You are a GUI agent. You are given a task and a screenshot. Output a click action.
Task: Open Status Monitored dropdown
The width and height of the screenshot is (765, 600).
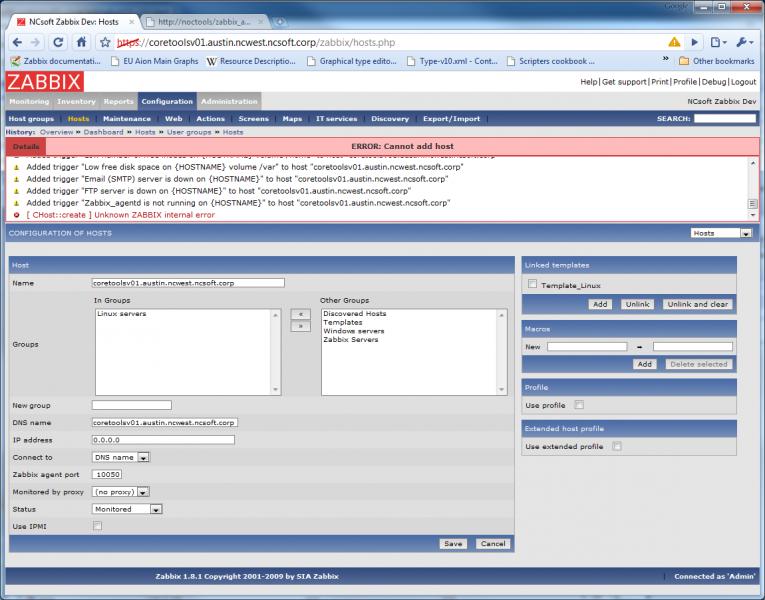point(127,509)
